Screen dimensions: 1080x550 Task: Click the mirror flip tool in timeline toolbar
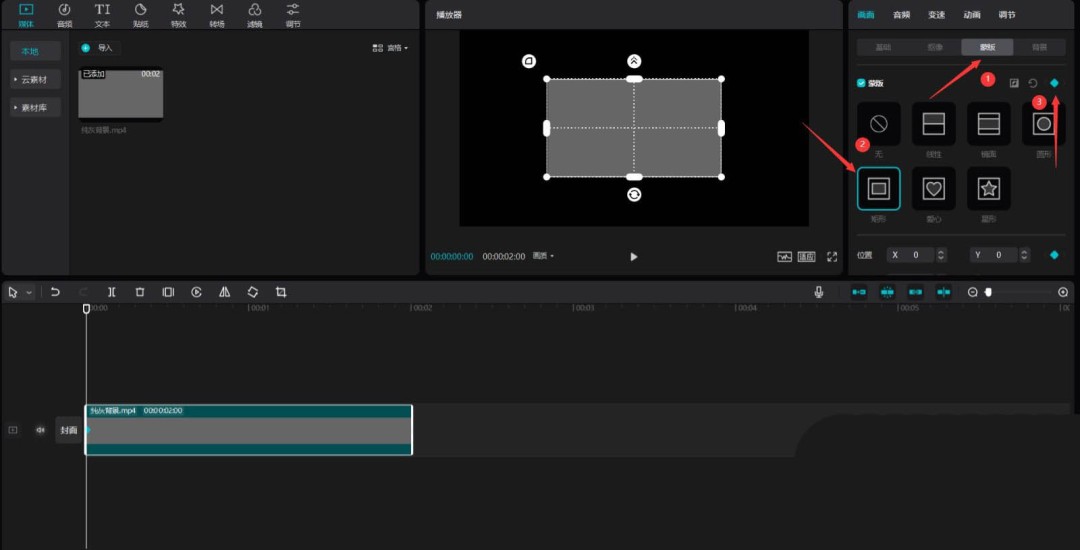[225, 292]
